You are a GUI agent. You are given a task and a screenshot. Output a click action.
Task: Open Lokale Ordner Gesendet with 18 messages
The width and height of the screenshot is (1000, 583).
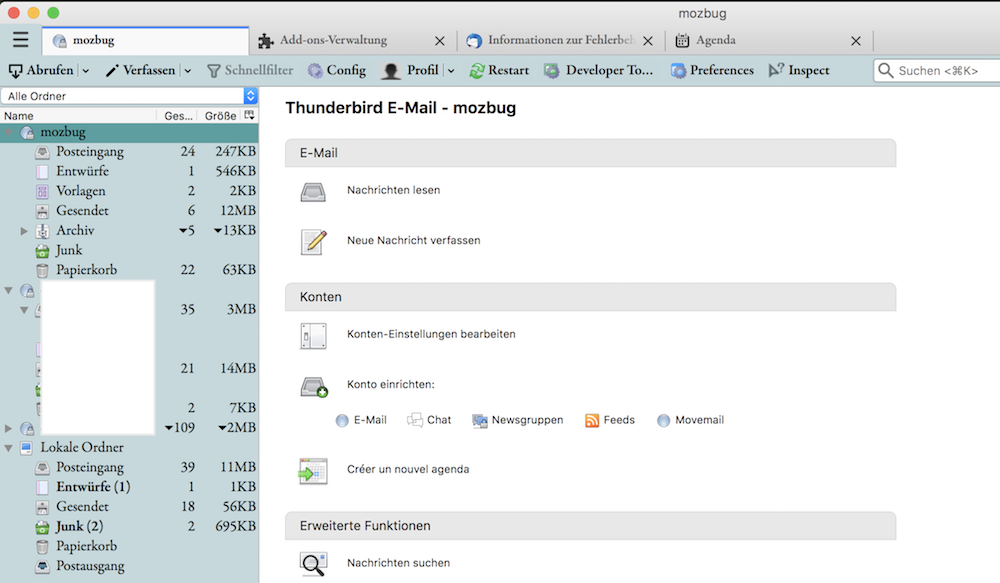tap(82, 507)
